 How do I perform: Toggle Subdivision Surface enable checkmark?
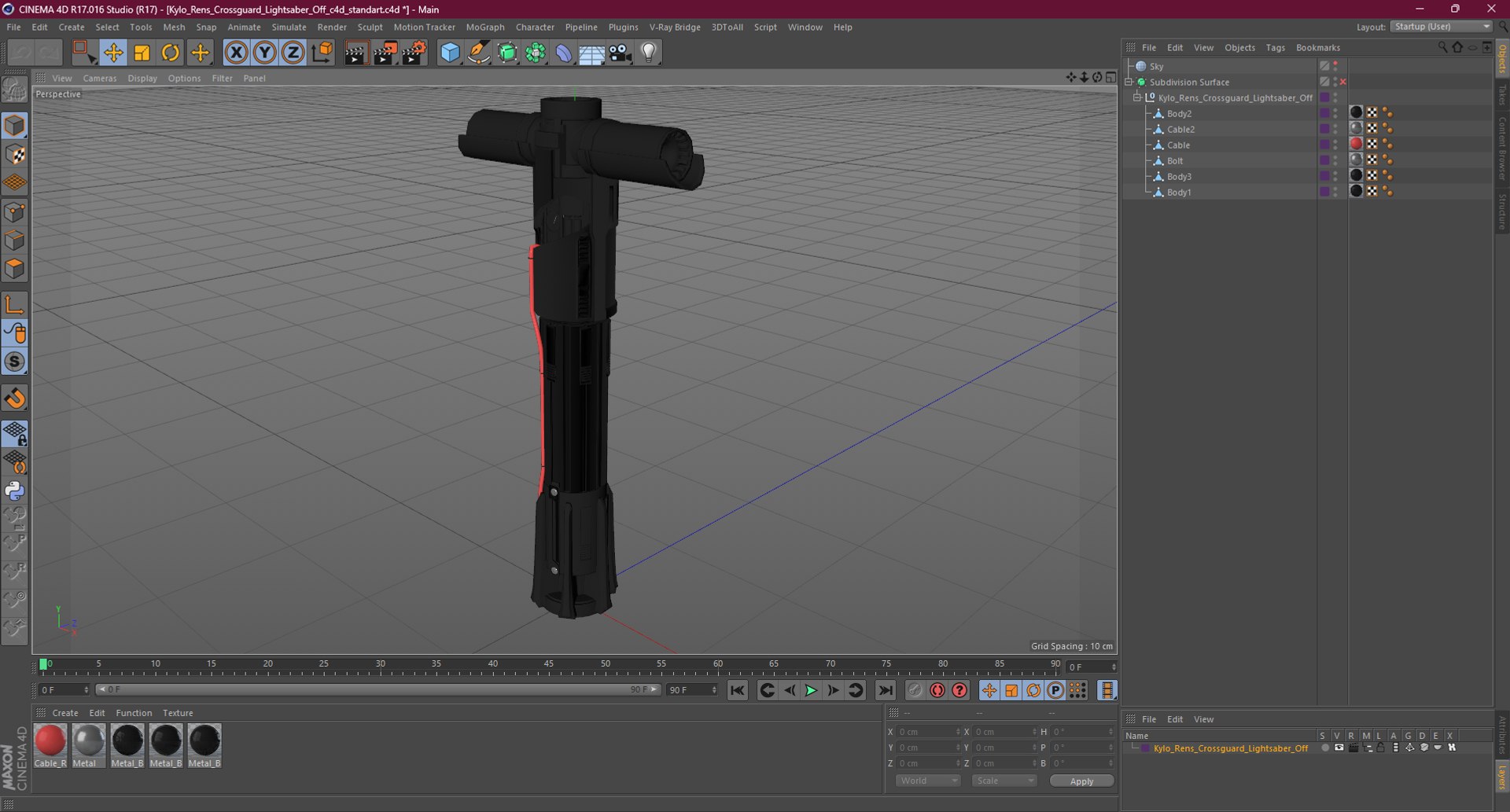click(x=1342, y=82)
